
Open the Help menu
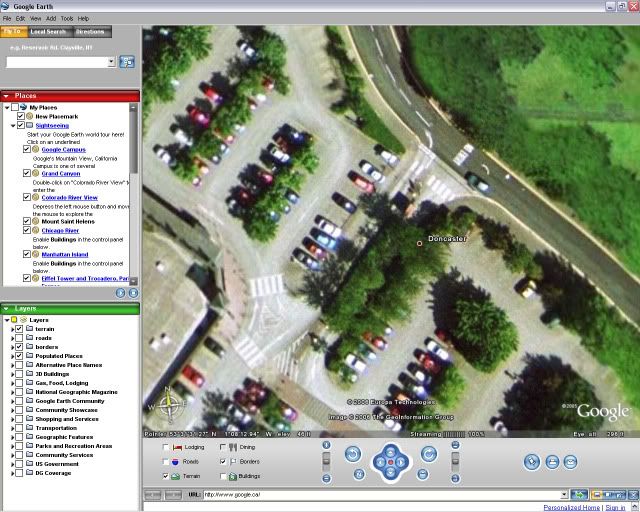83,18
